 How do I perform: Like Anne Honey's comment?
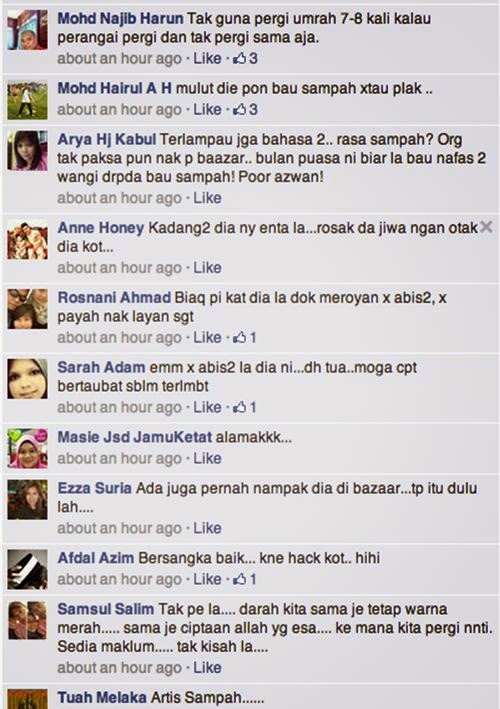tap(208, 268)
